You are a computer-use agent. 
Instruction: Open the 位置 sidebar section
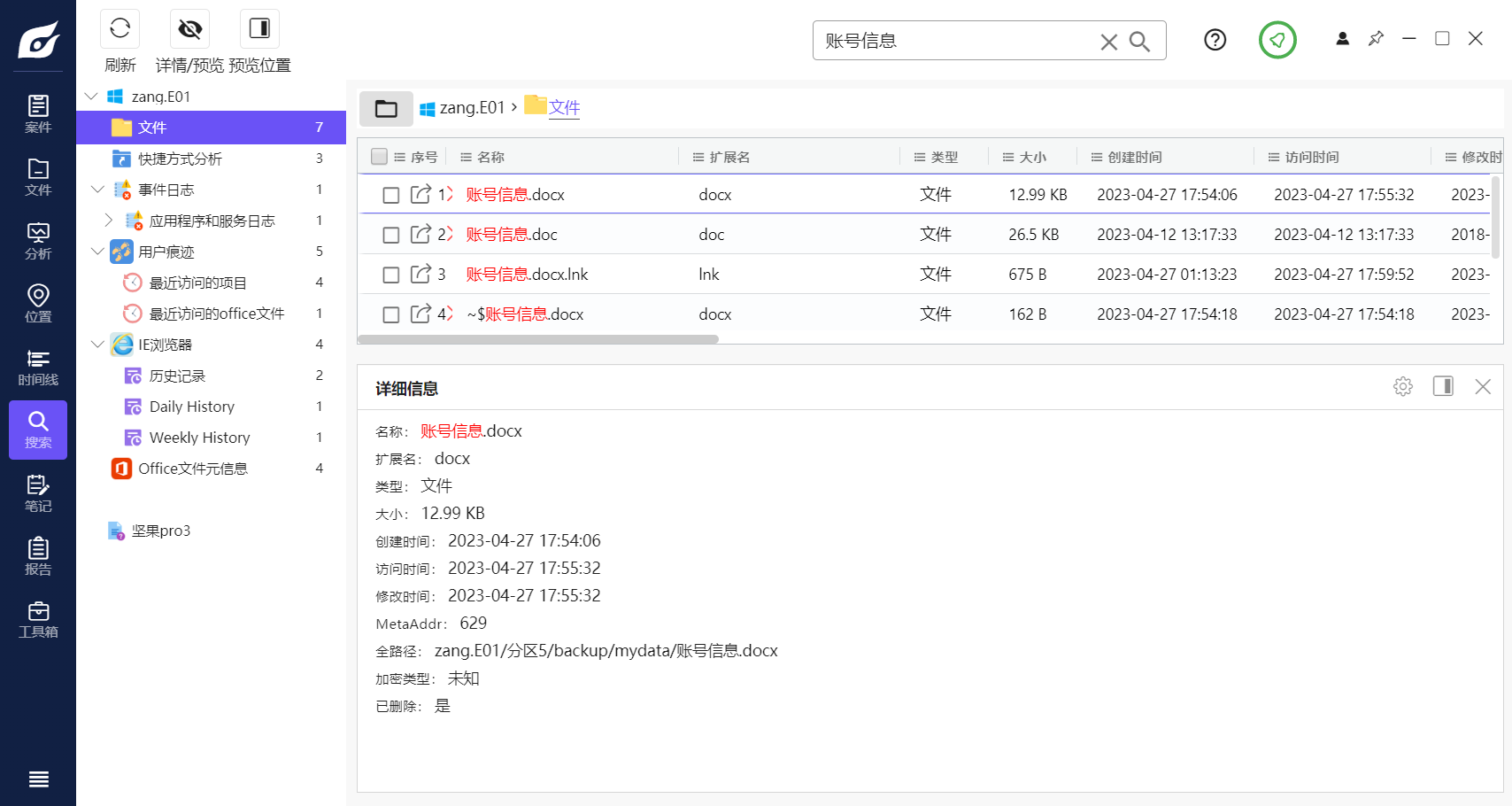38,304
